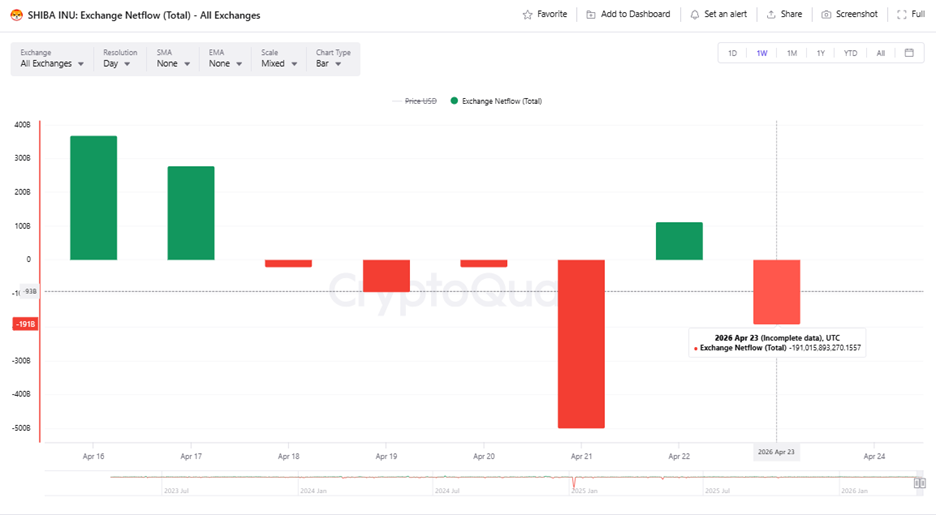This screenshot has width=936, height=515.
Task: Click the -500B axis label
Action: 21,428
